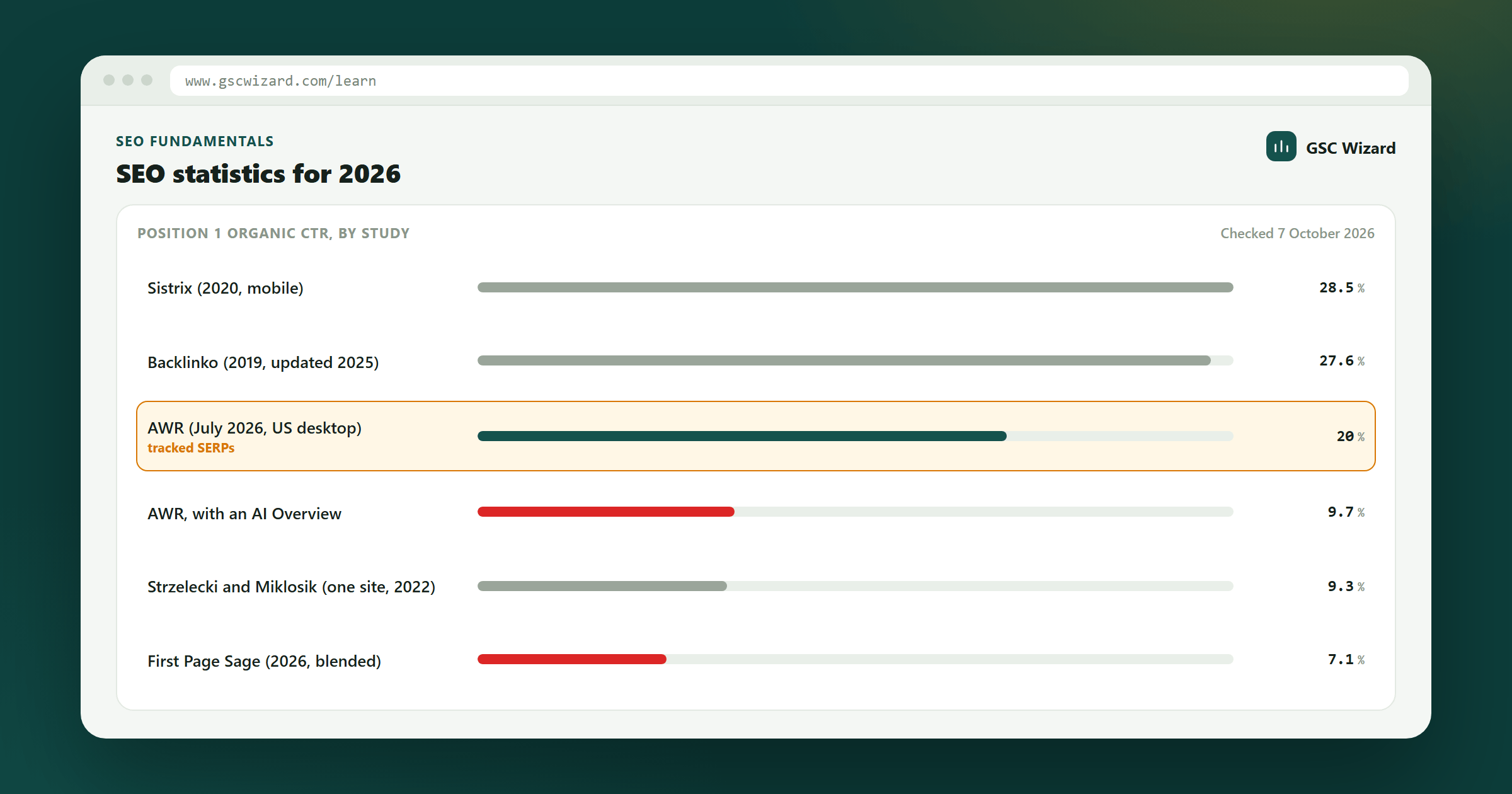Viewport: 1512px width, 794px height.
Task: Click the URL address bar showing gscwizard.com/learn
Action: coord(789,81)
